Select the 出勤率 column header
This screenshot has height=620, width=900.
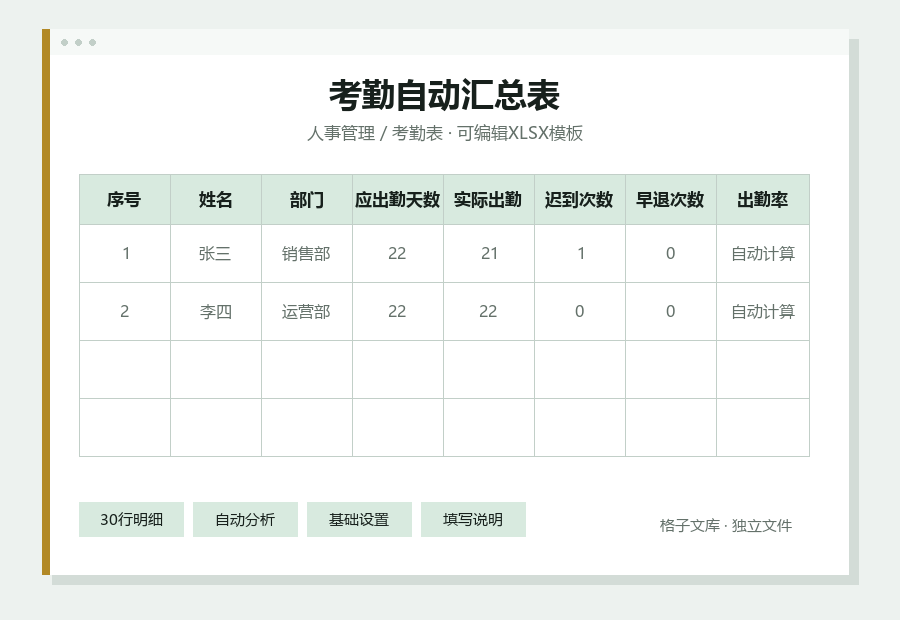[x=763, y=200]
